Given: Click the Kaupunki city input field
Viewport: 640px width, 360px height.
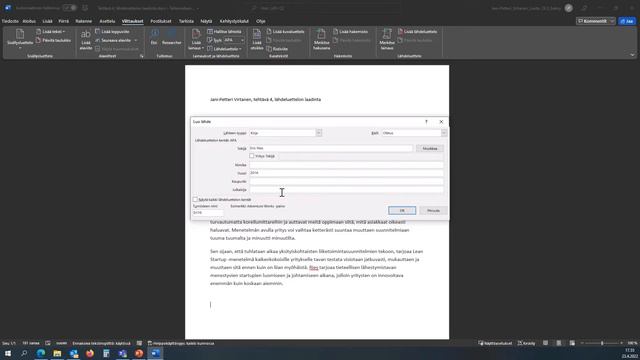Looking at the screenshot, I should [x=346, y=181].
